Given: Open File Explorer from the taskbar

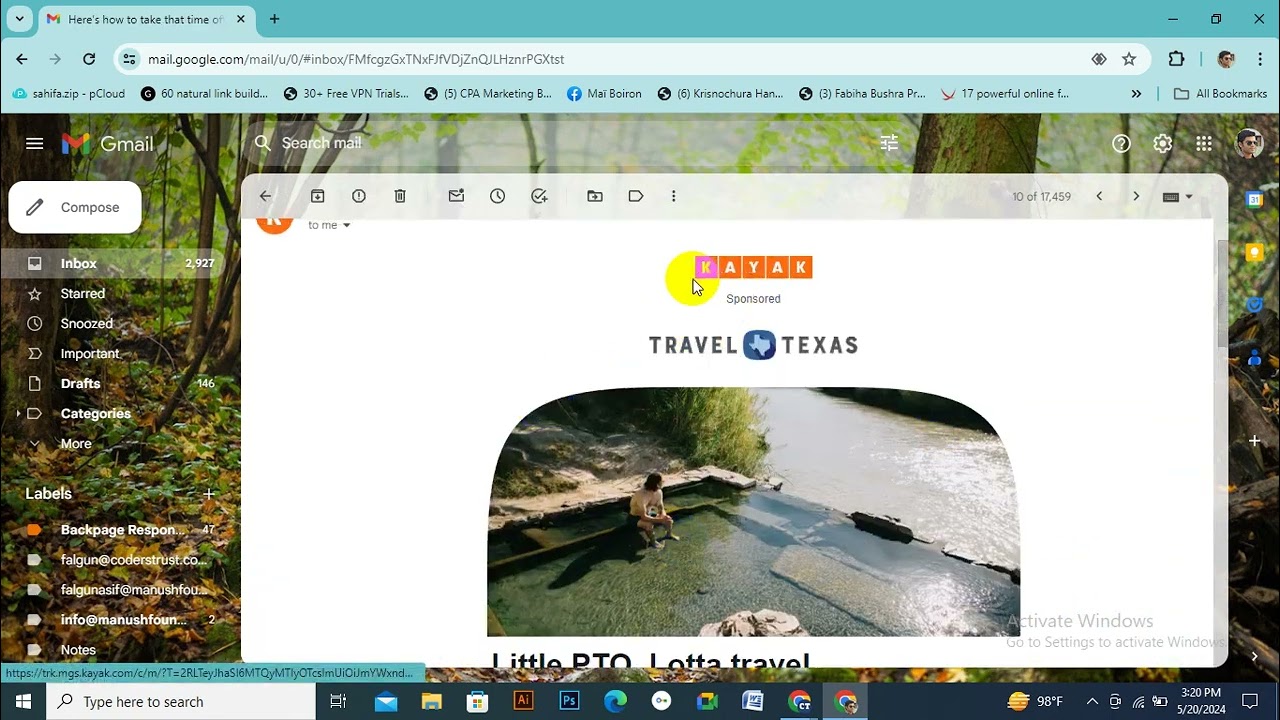Looking at the screenshot, I should pyautogui.click(x=431, y=701).
